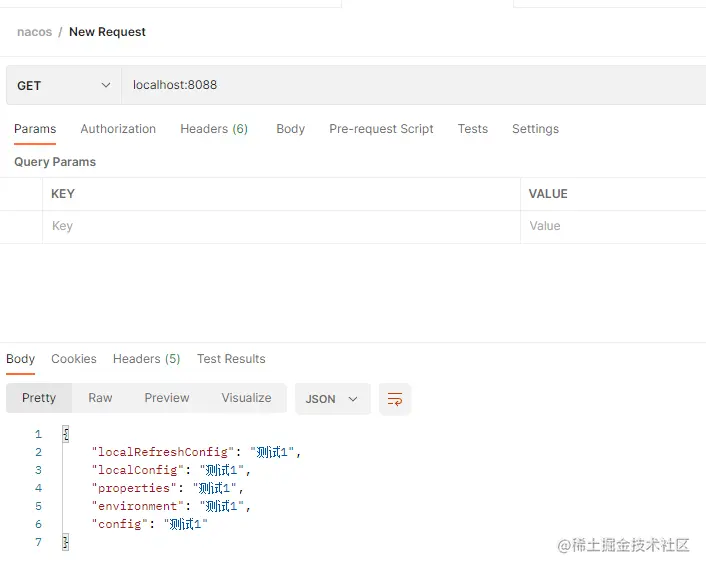Screen dimensions: 706x570
Task: Switch to the Raw view
Action: coord(100,398)
